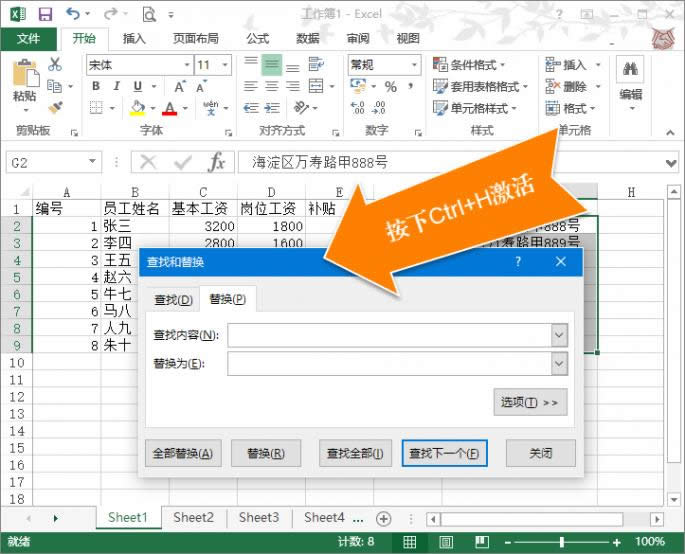Click the Save icon in quick access toolbar
Screen dimensions: 685x554
pos(45,14)
